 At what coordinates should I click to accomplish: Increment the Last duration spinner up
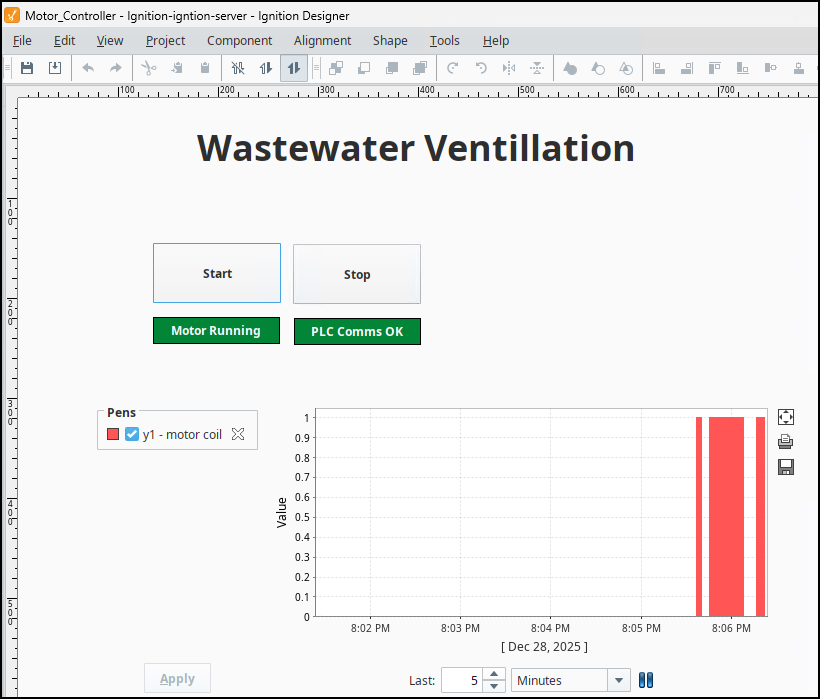tap(494, 674)
